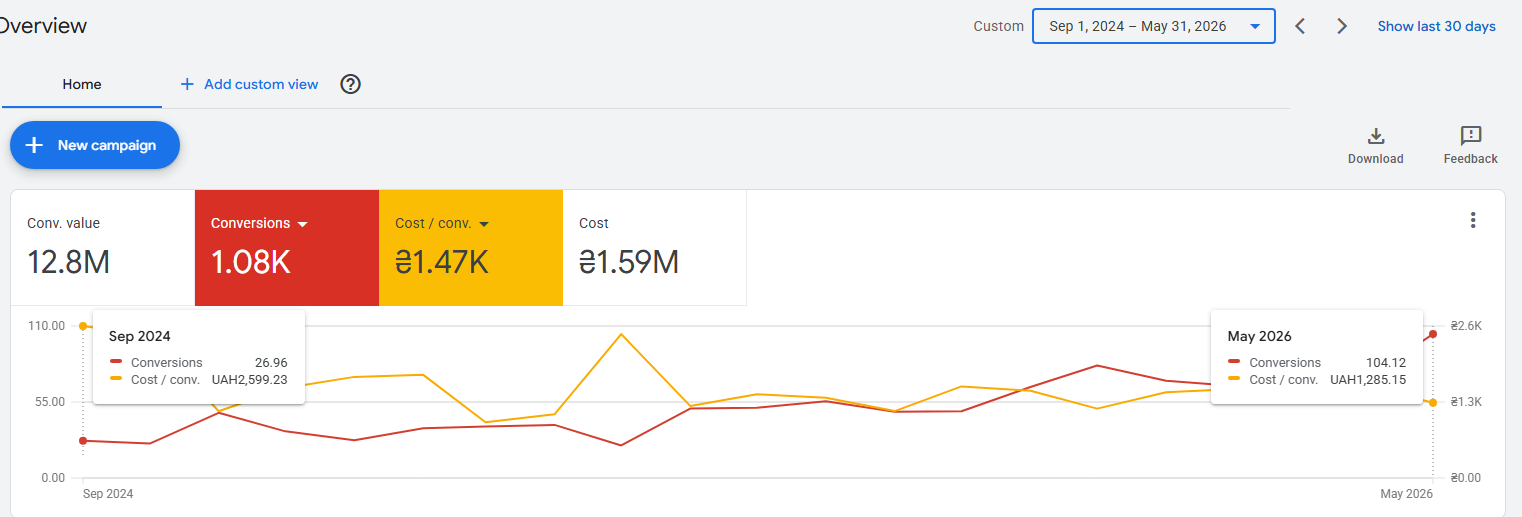Start a New campaign
The height and width of the screenshot is (517, 1522).
(95, 145)
